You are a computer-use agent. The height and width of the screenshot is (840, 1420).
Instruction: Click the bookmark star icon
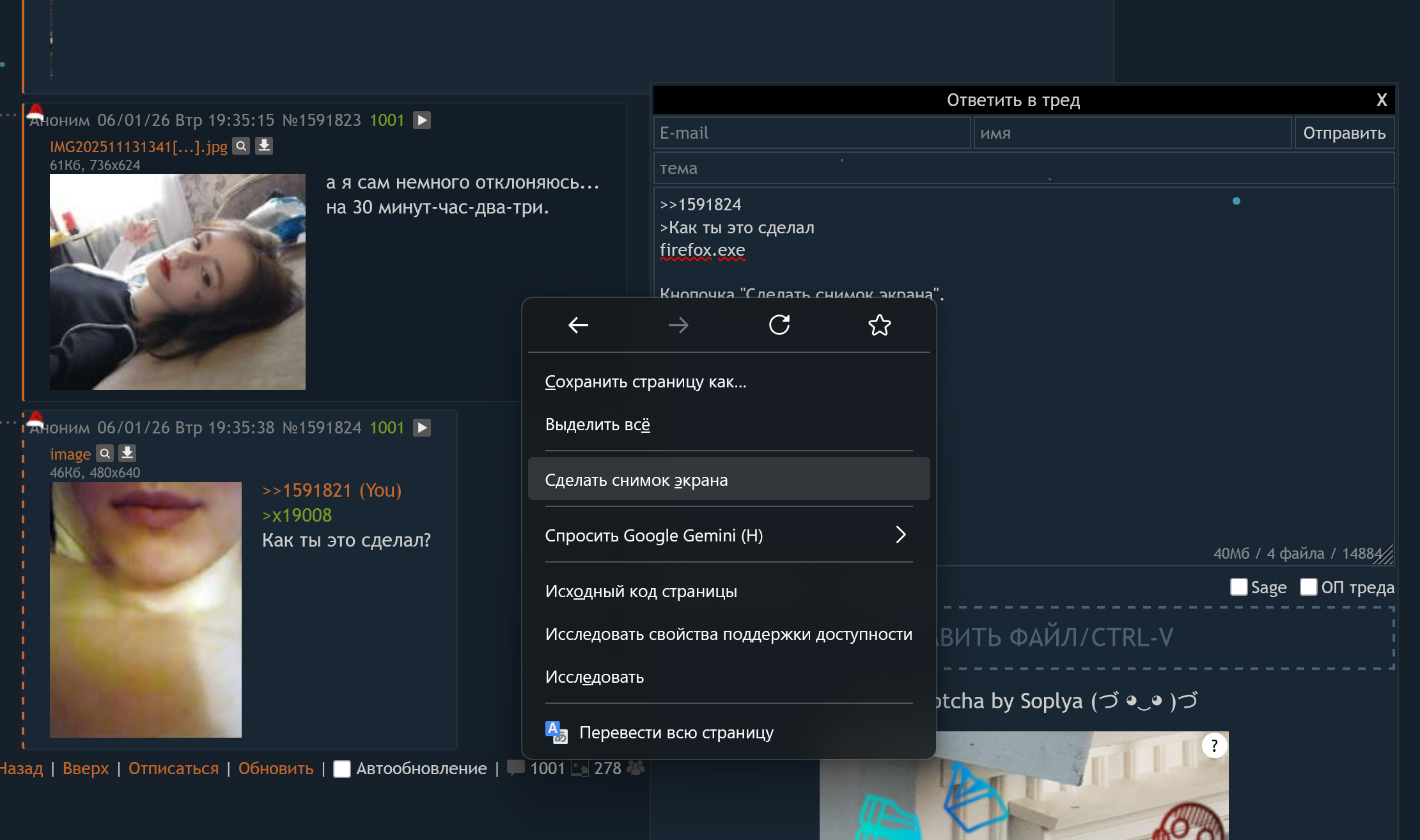(879, 325)
